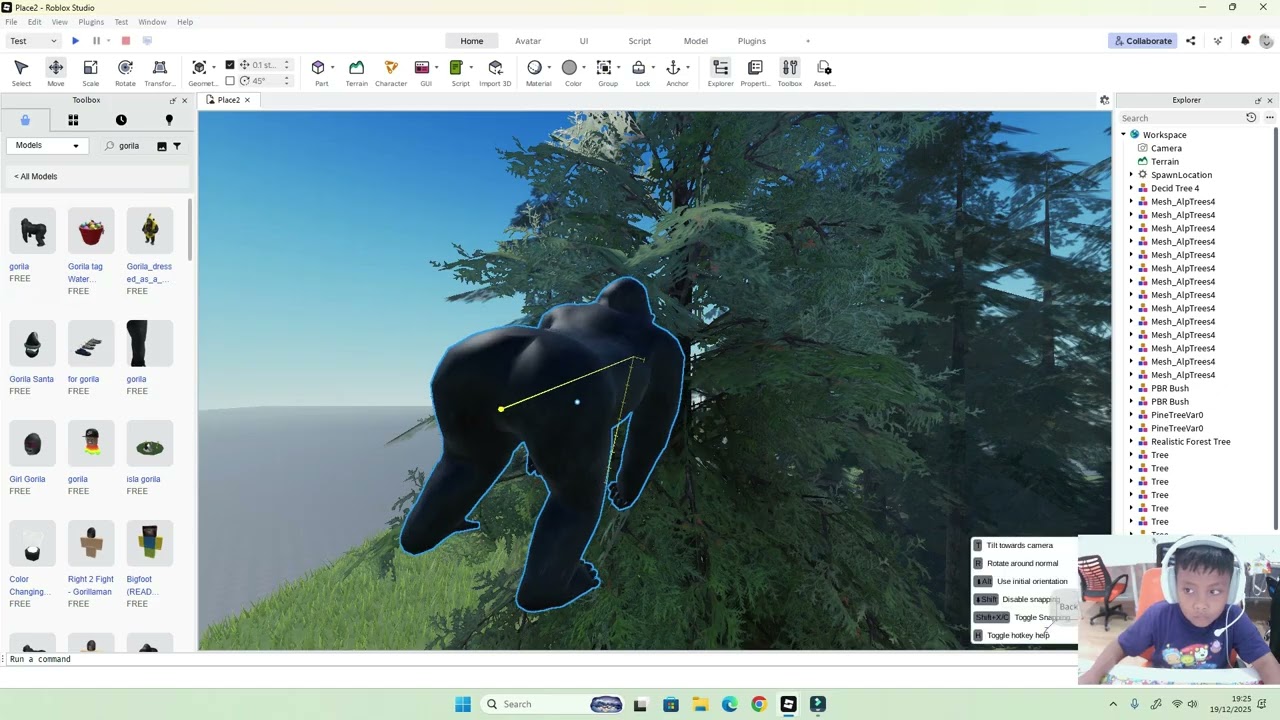
Task: Collapse the Workspace tree node
Action: click(x=1123, y=135)
